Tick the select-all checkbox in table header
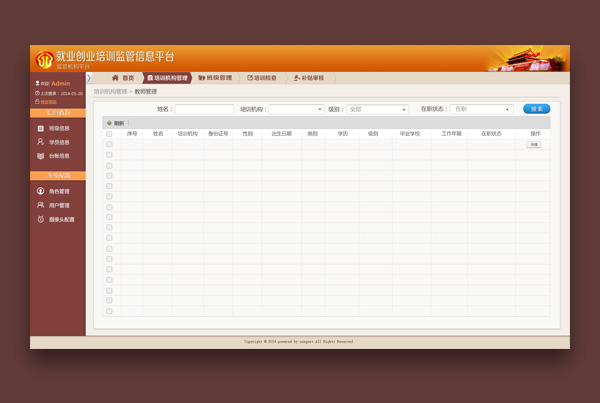The image size is (600, 403). click(109, 133)
